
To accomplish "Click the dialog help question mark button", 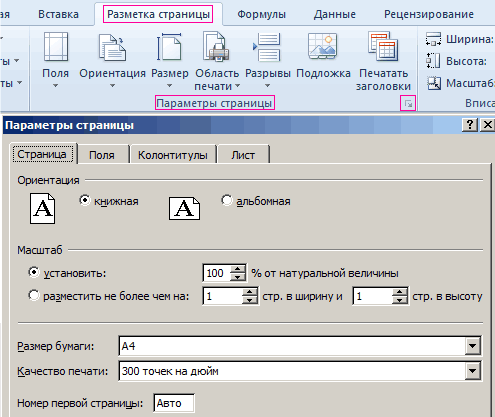I will [x=470, y=125].
